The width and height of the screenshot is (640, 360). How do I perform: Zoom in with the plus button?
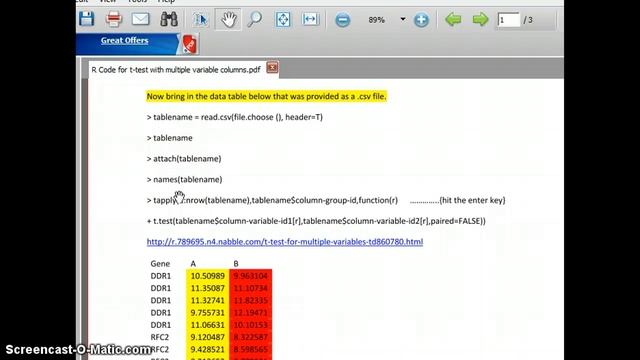coord(421,20)
